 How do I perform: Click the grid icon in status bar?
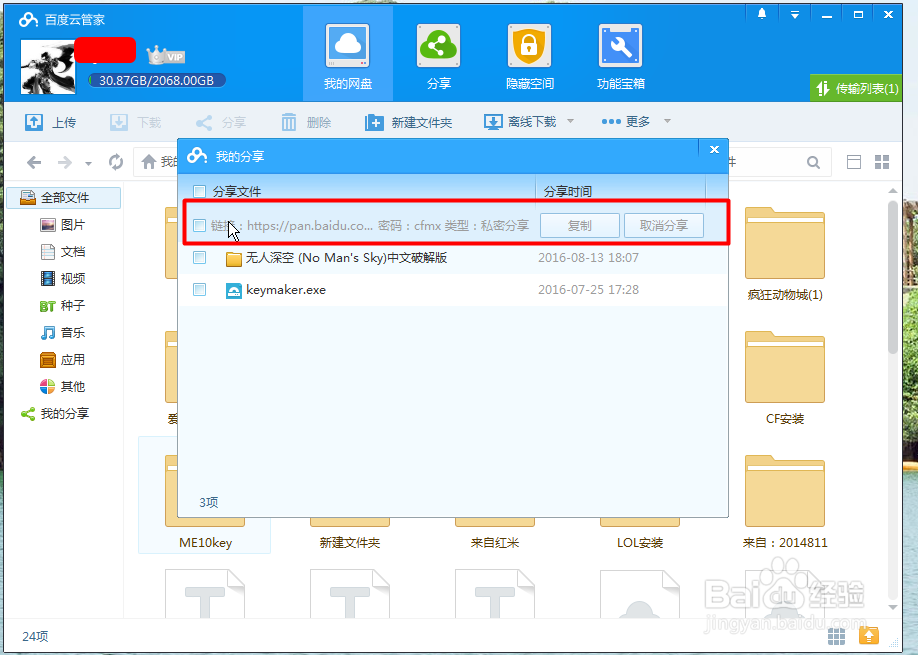(x=837, y=636)
